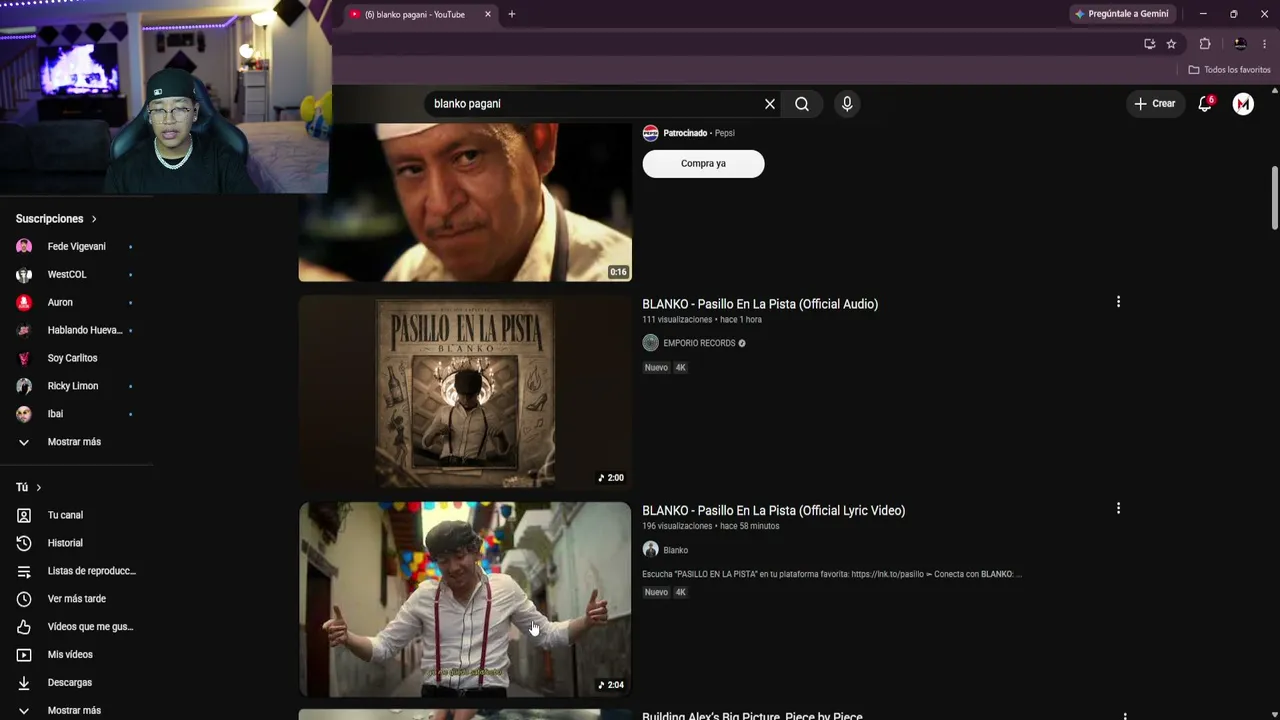This screenshot has height=720, width=1280.
Task: Close the blanko pagani YouTube browser tab
Action: click(x=488, y=14)
